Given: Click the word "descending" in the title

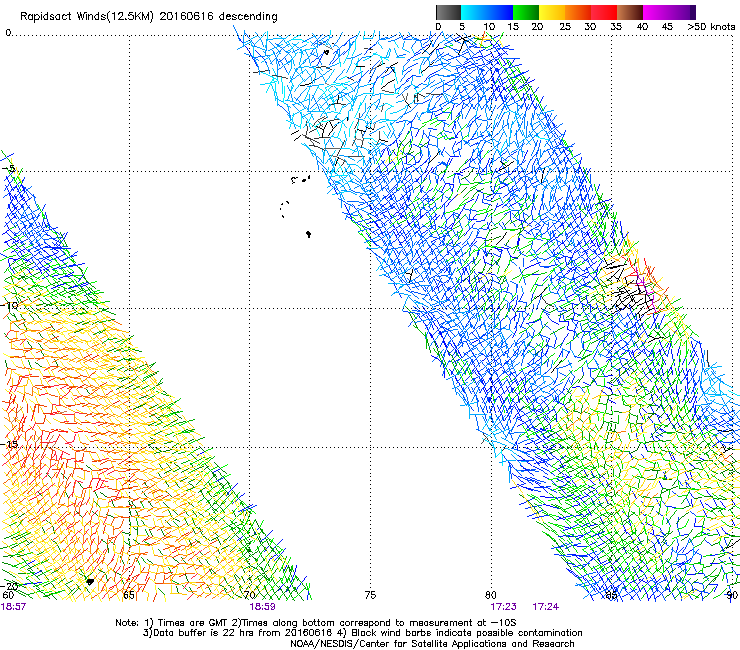Looking at the screenshot, I should pyautogui.click(x=248, y=17).
